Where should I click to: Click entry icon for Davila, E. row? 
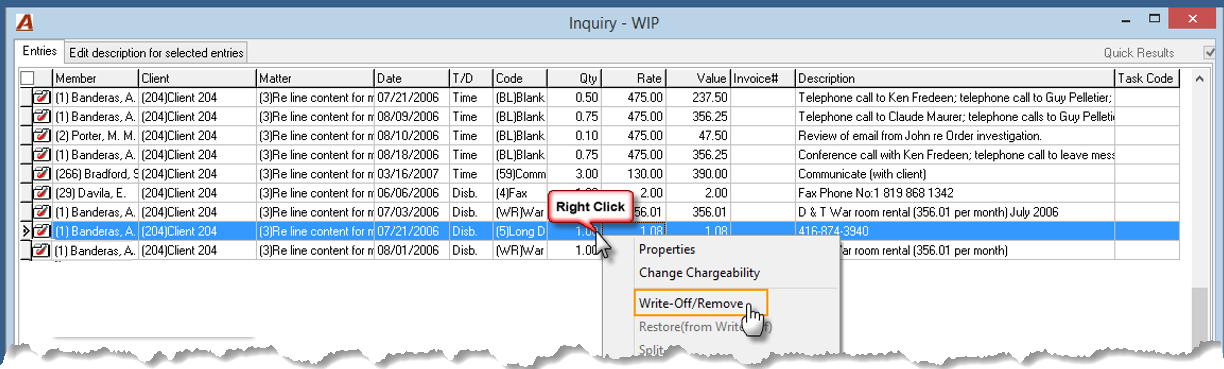click(42, 193)
